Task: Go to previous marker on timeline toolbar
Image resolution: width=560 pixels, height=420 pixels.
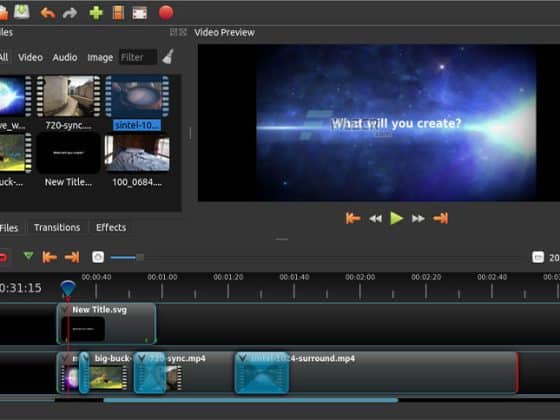Action: [x=49, y=257]
